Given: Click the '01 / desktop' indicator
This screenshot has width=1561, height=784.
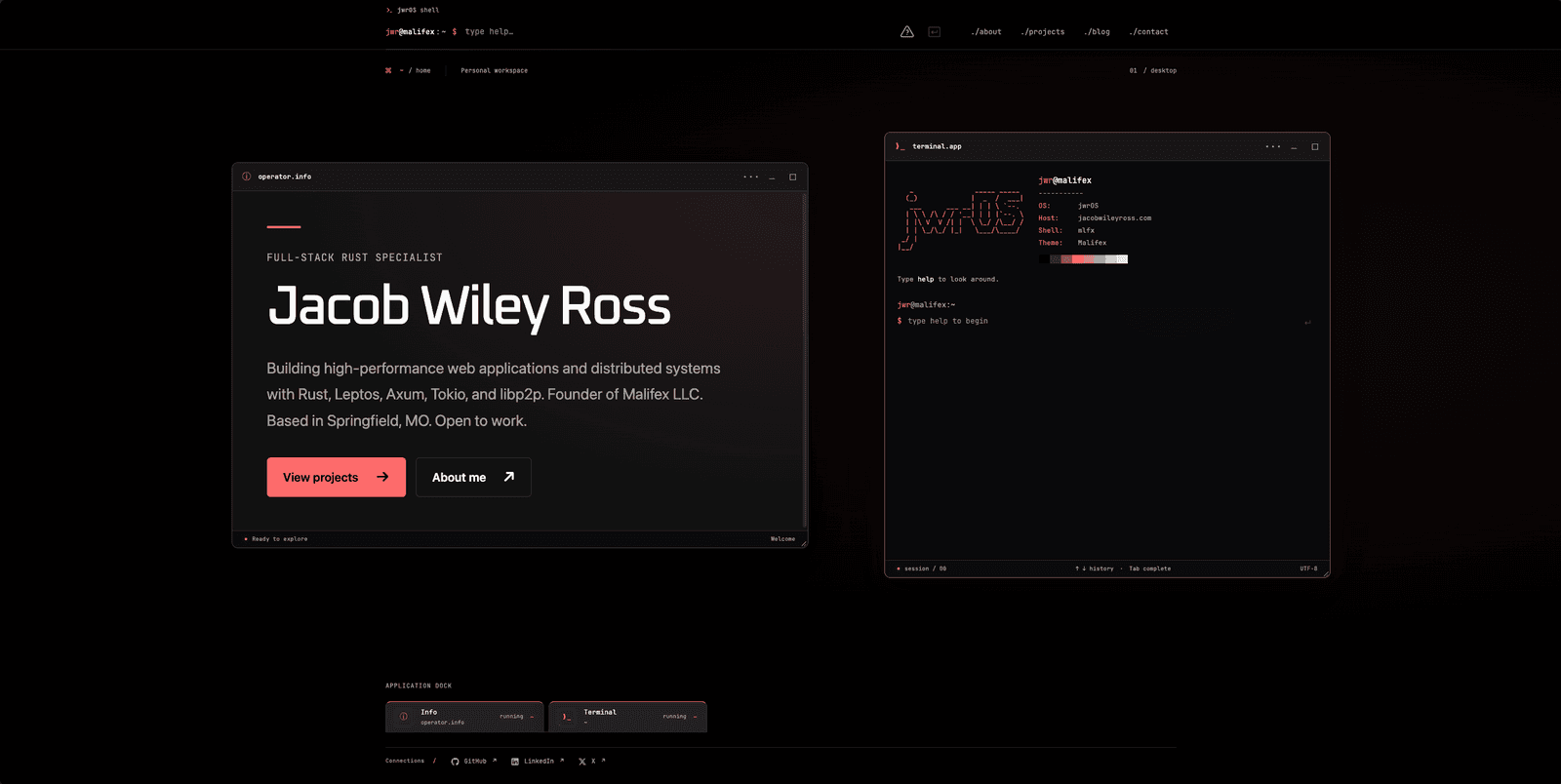Looking at the screenshot, I should pyautogui.click(x=1153, y=70).
